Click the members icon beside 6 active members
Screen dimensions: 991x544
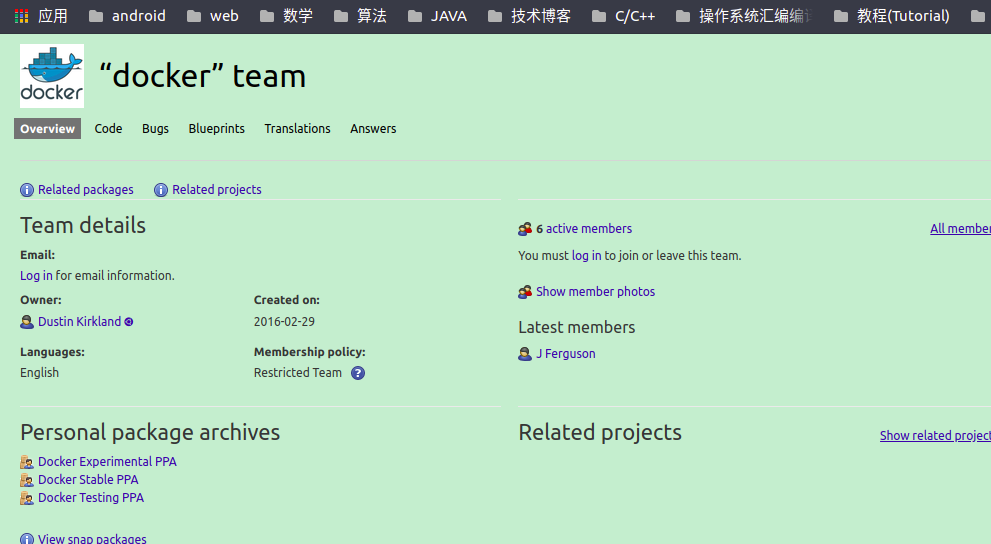tap(525, 229)
